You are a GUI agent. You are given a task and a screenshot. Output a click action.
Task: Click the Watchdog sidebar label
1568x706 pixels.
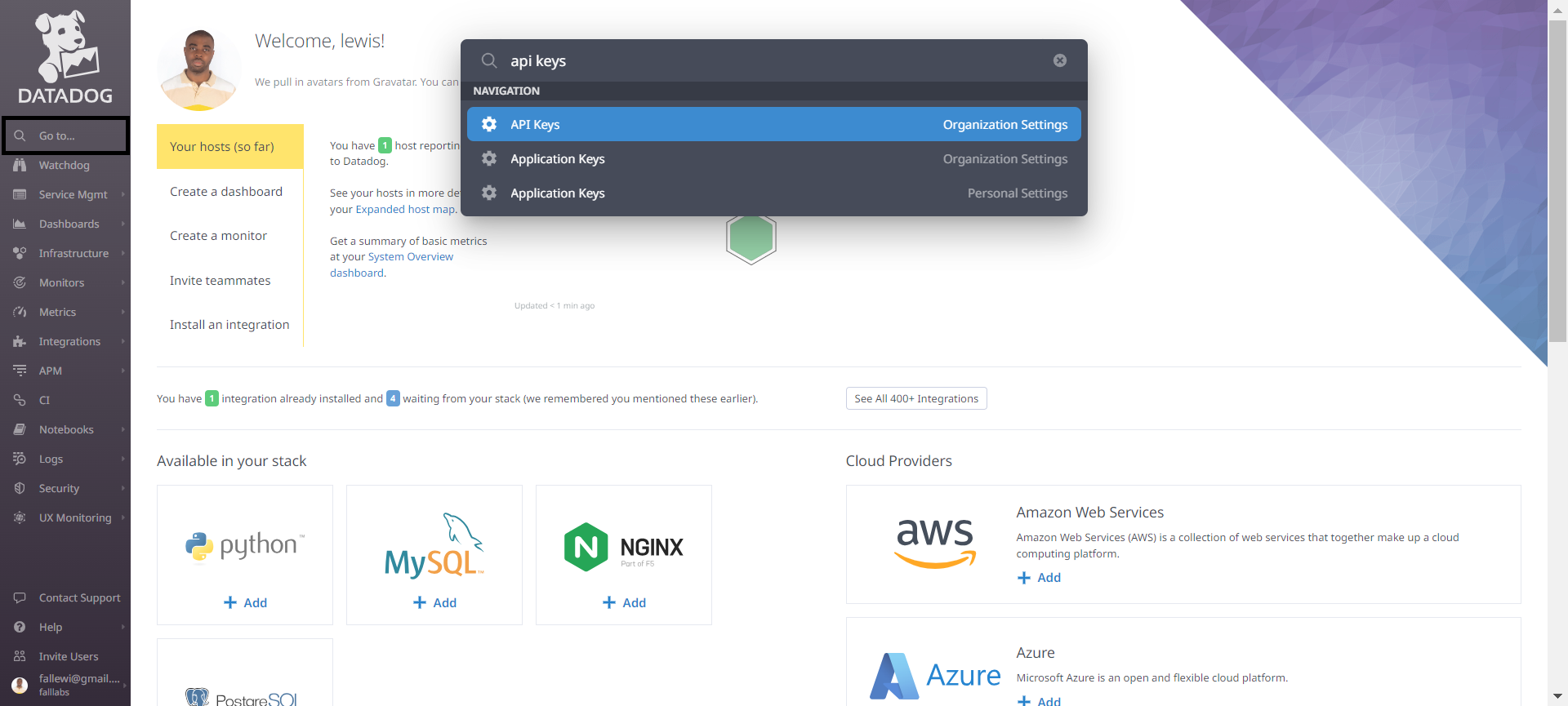tap(65, 165)
